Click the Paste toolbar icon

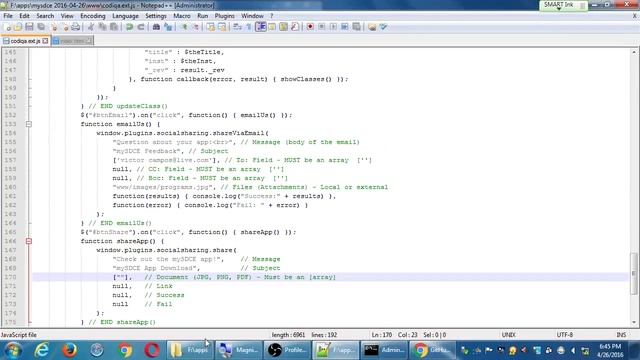tap(114, 27)
